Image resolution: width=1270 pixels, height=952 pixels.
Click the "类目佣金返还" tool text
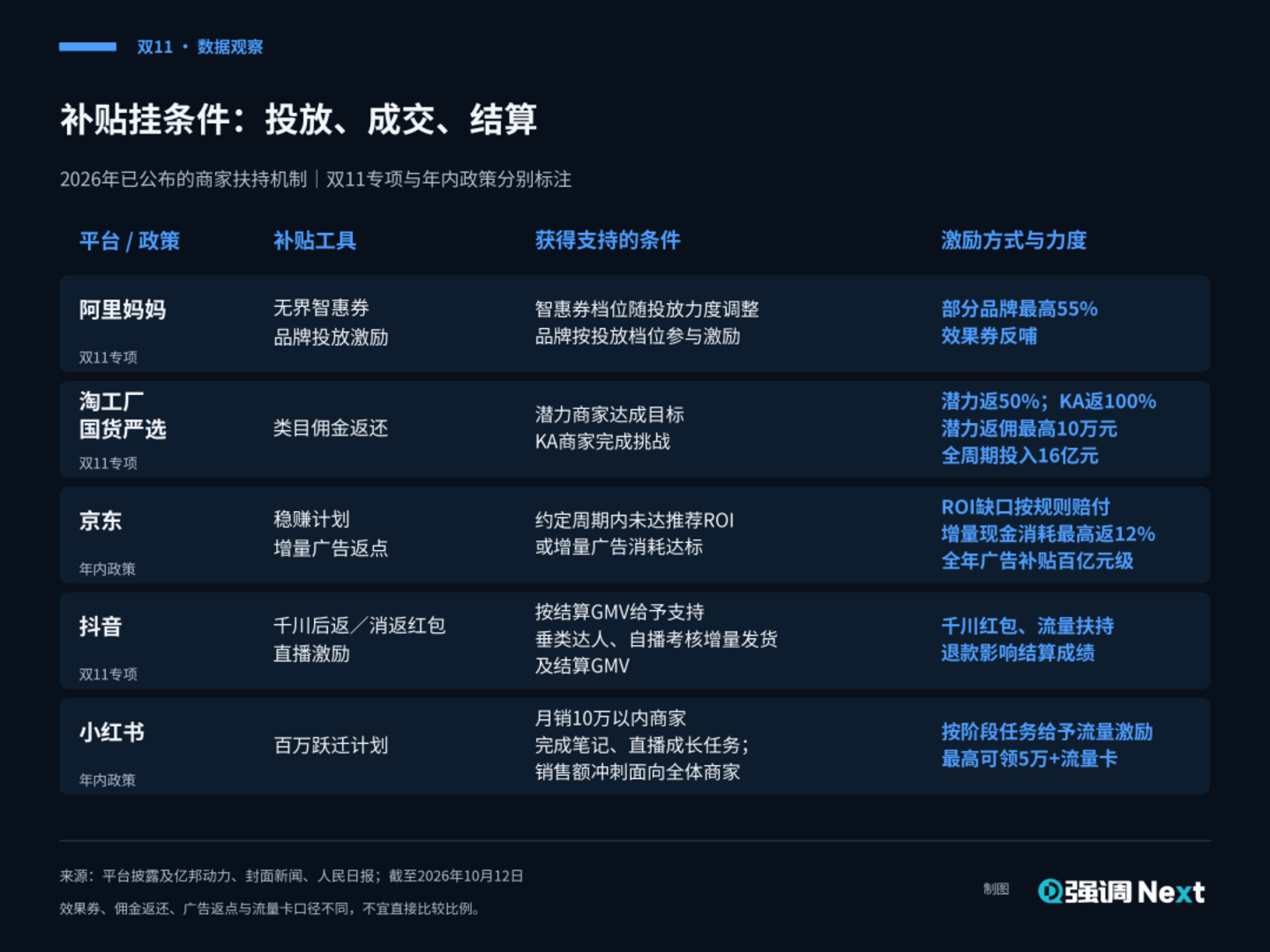tap(331, 428)
